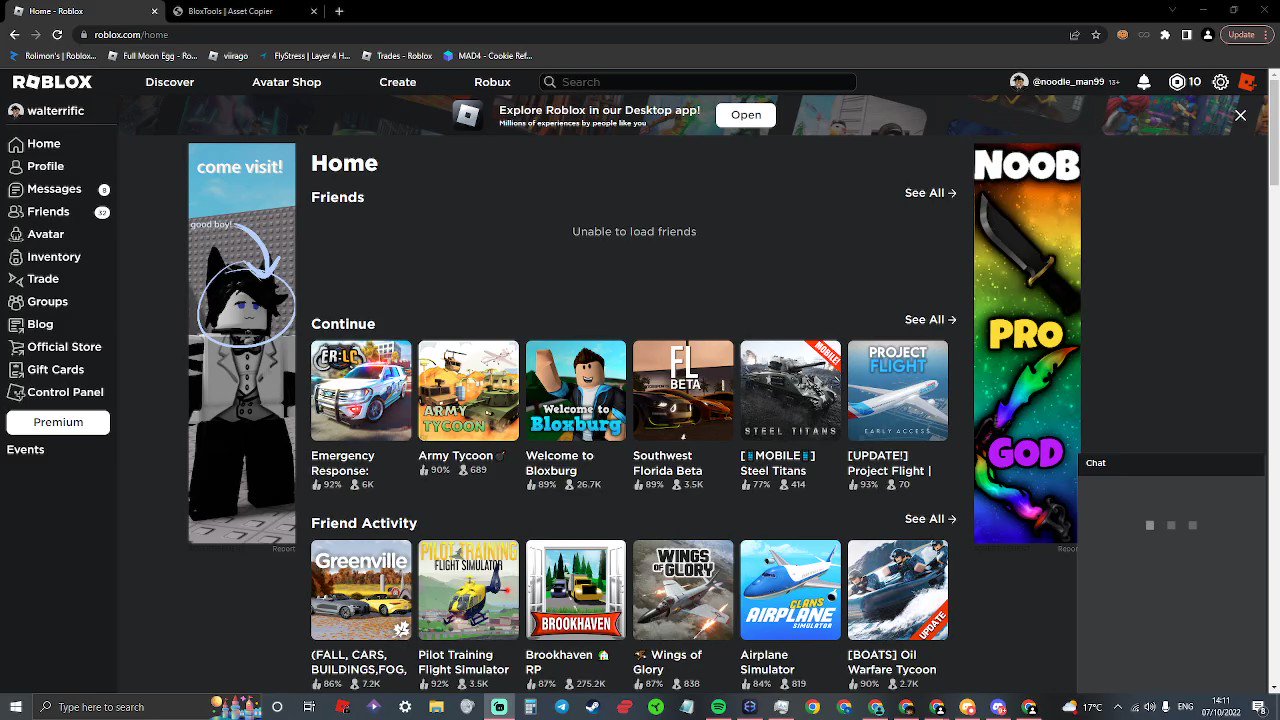Open Groups in the sidebar
This screenshot has width=1280, height=720.
[38, 302]
